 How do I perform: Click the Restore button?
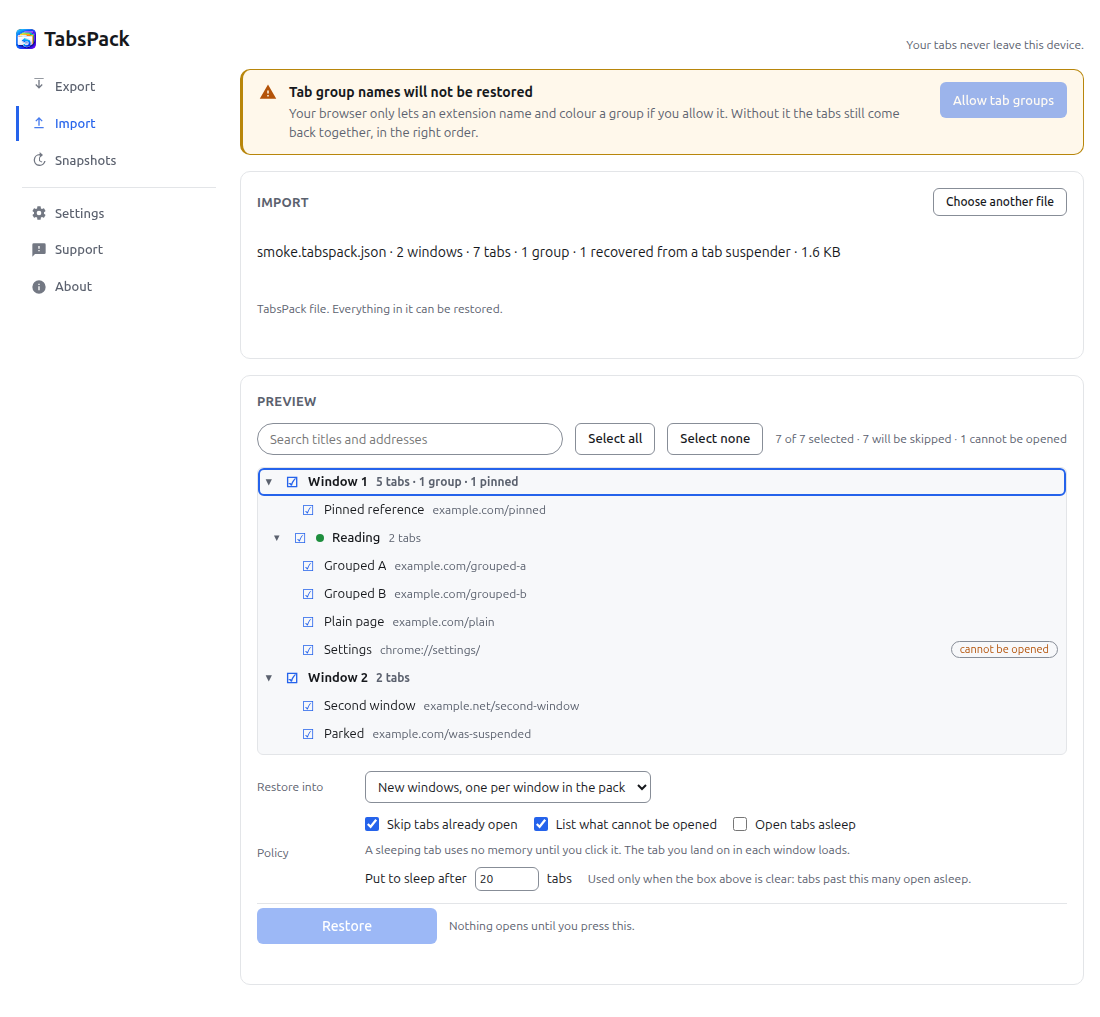pyautogui.click(x=347, y=926)
